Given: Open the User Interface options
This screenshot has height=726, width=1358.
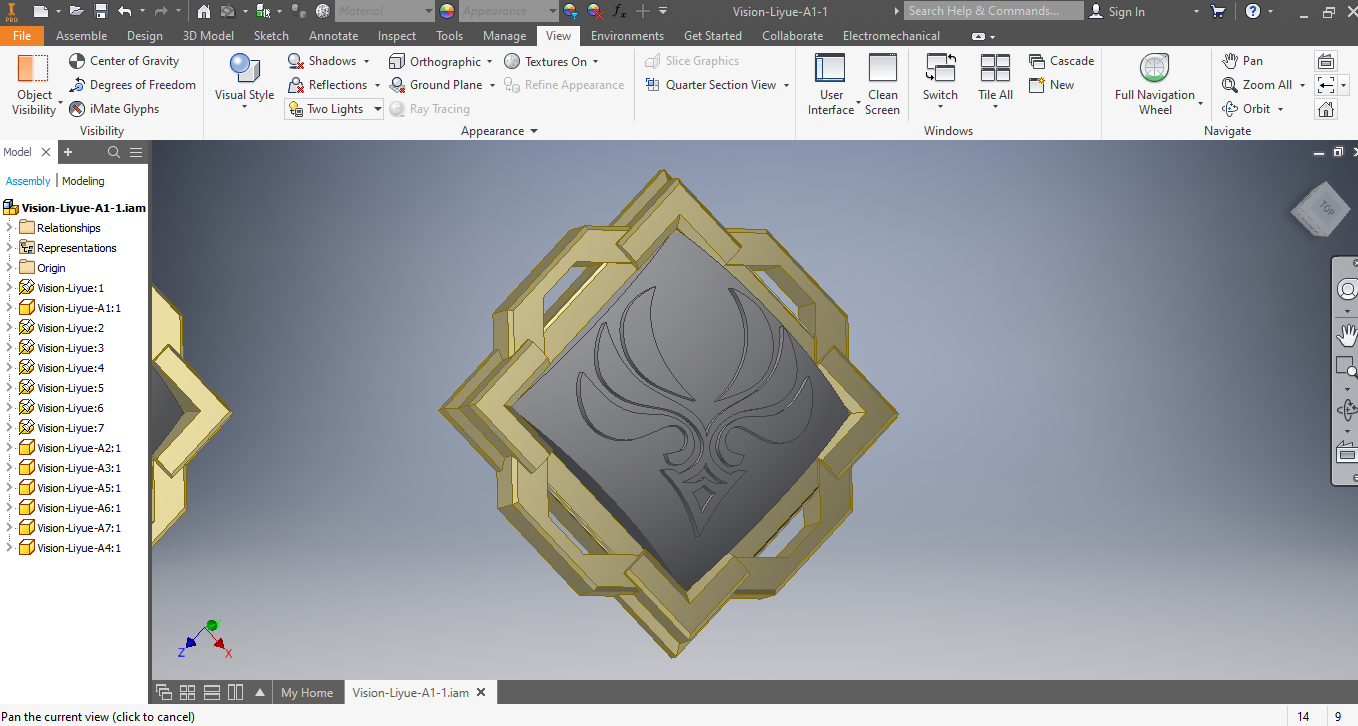Looking at the screenshot, I should (831, 85).
